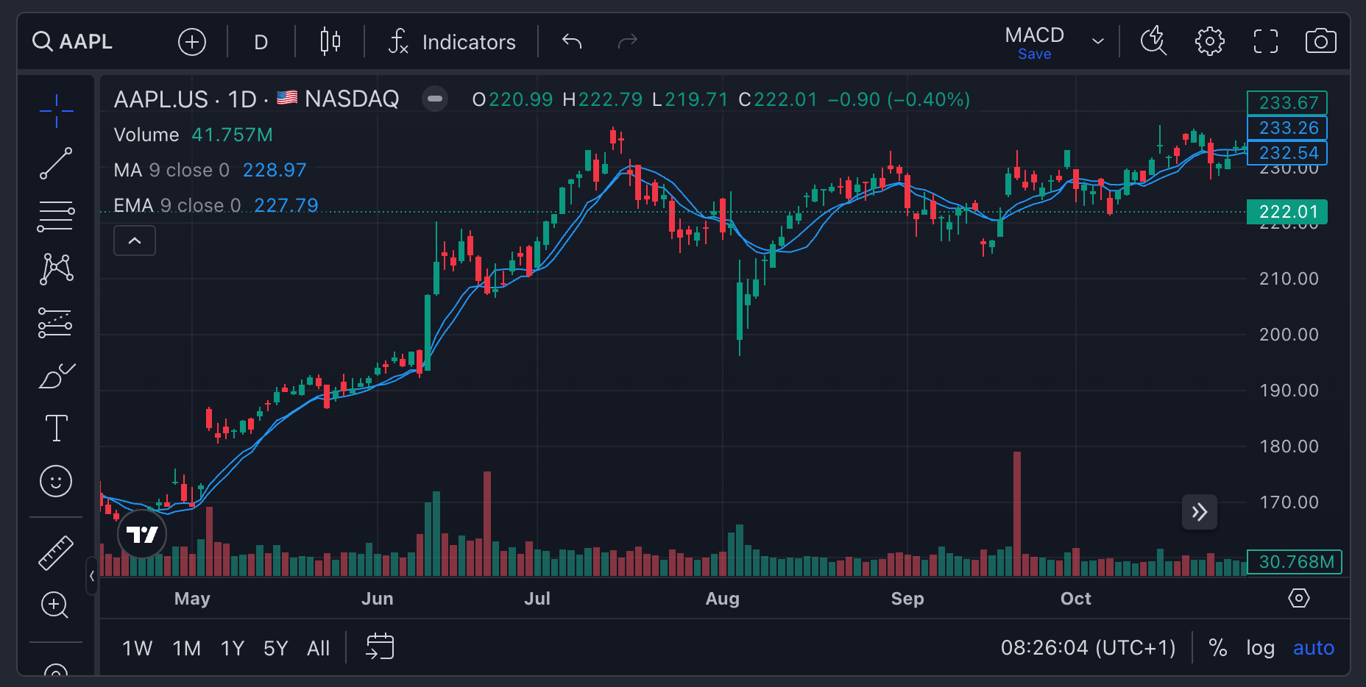1366x687 pixels.
Task: Open the emoji icons tool
Action: (56, 482)
